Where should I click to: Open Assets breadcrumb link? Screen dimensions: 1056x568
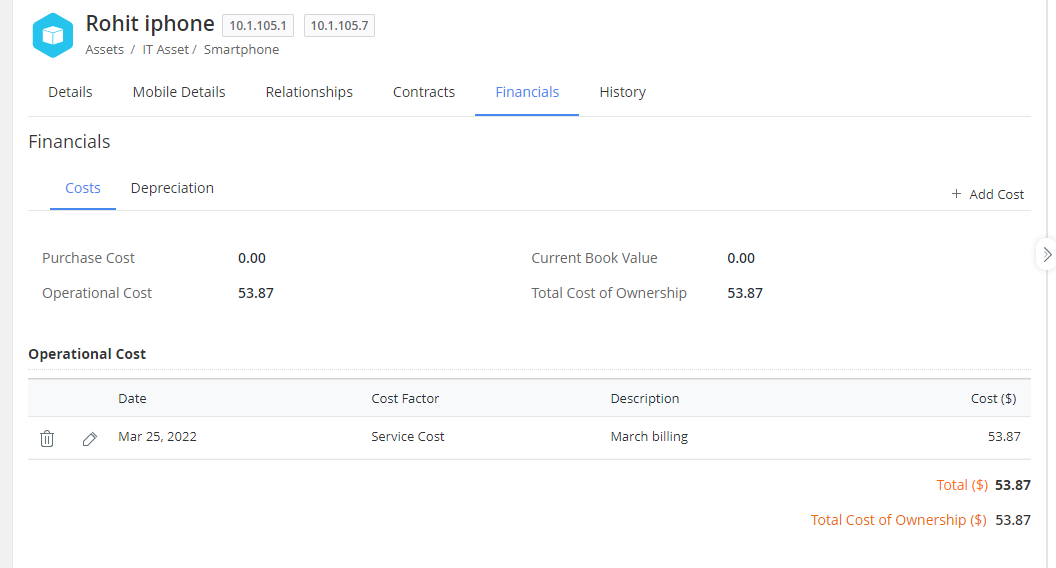coord(104,49)
